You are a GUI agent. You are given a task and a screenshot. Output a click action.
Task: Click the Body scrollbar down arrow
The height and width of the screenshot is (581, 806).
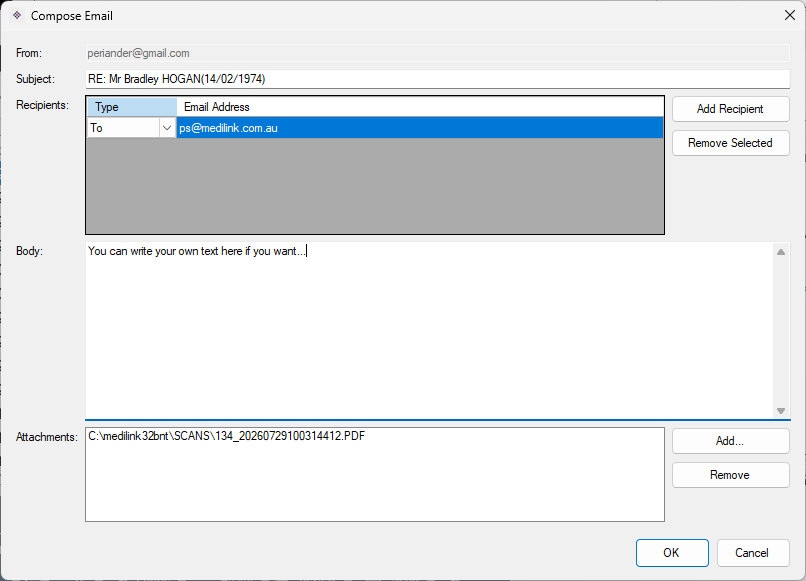(x=781, y=410)
